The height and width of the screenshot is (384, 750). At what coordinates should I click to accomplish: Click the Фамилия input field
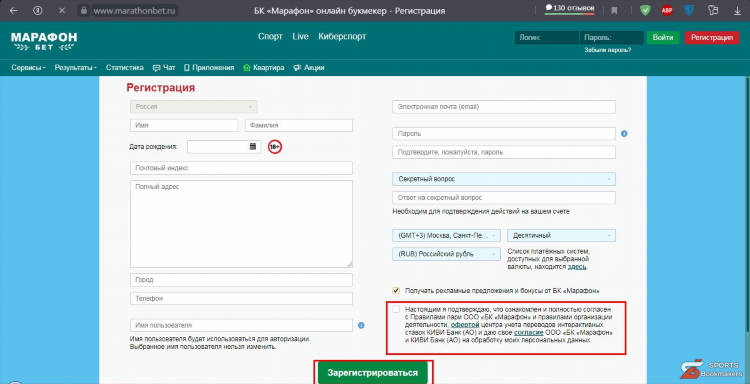(x=299, y=125)
